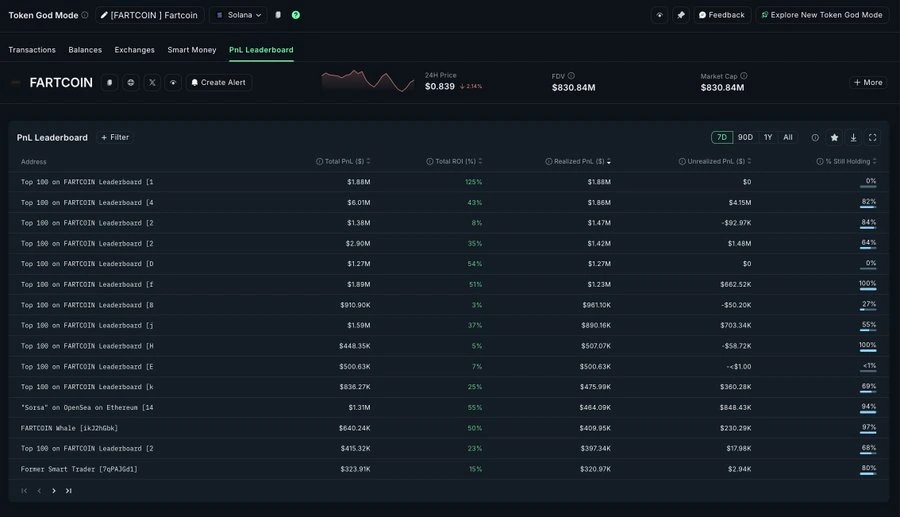Go to the first page of results
The image size is (900, 517).
click(24, 491)
